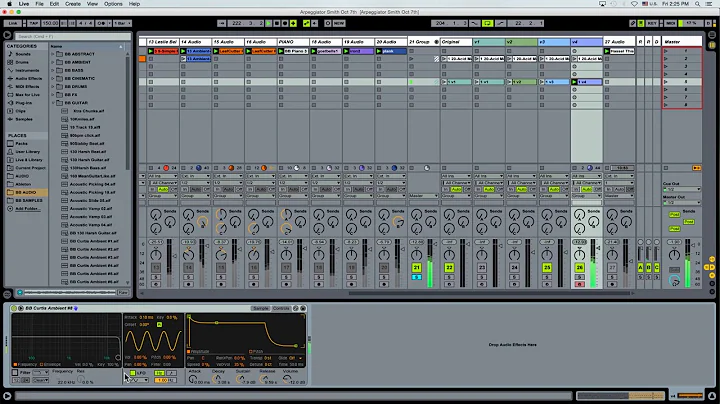Viewport: 720px width, 404px height.
Task: Click the Link button
Action: pos(12,23)
